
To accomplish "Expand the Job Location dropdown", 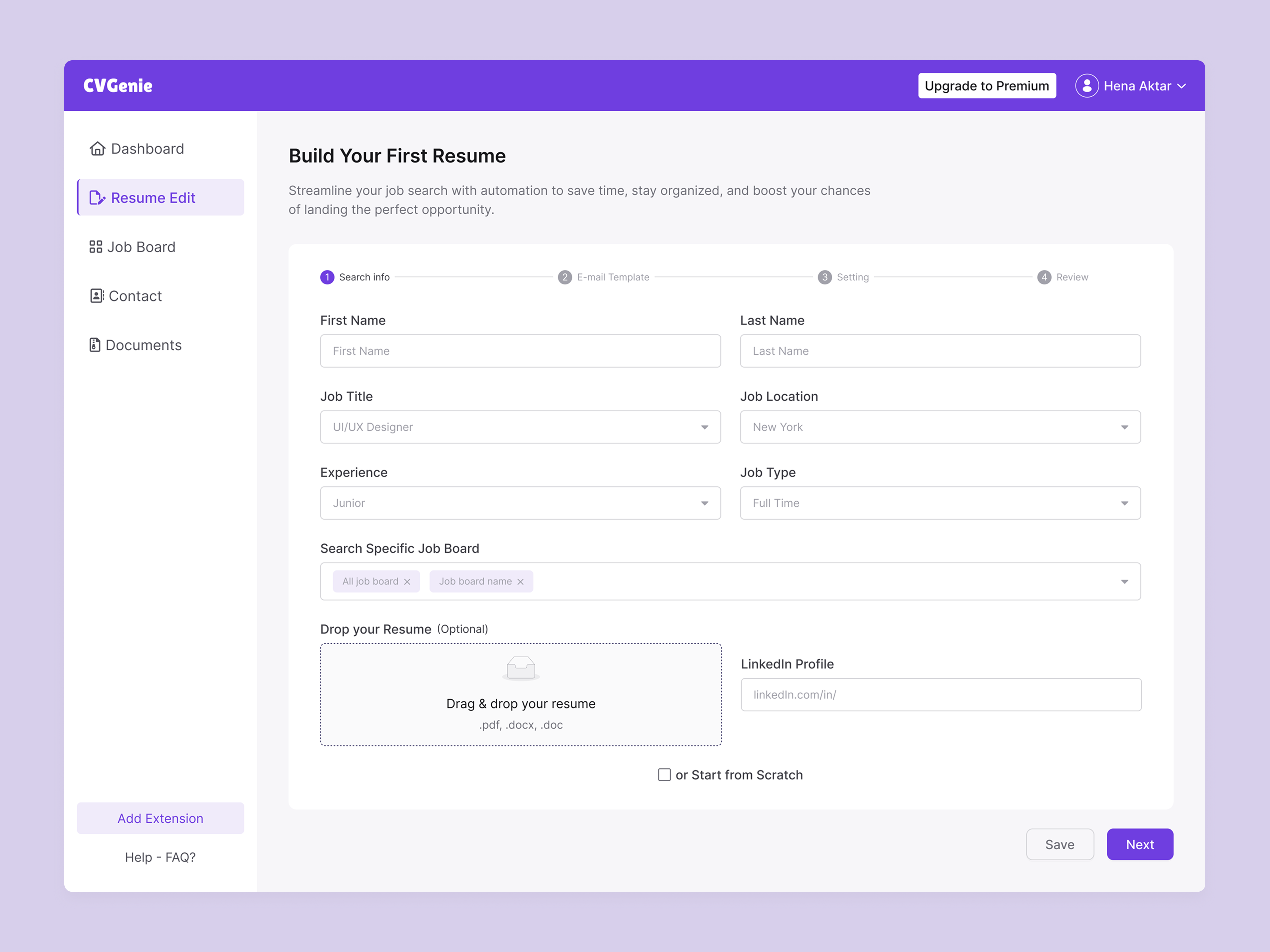I will click(x=940, y=427).
